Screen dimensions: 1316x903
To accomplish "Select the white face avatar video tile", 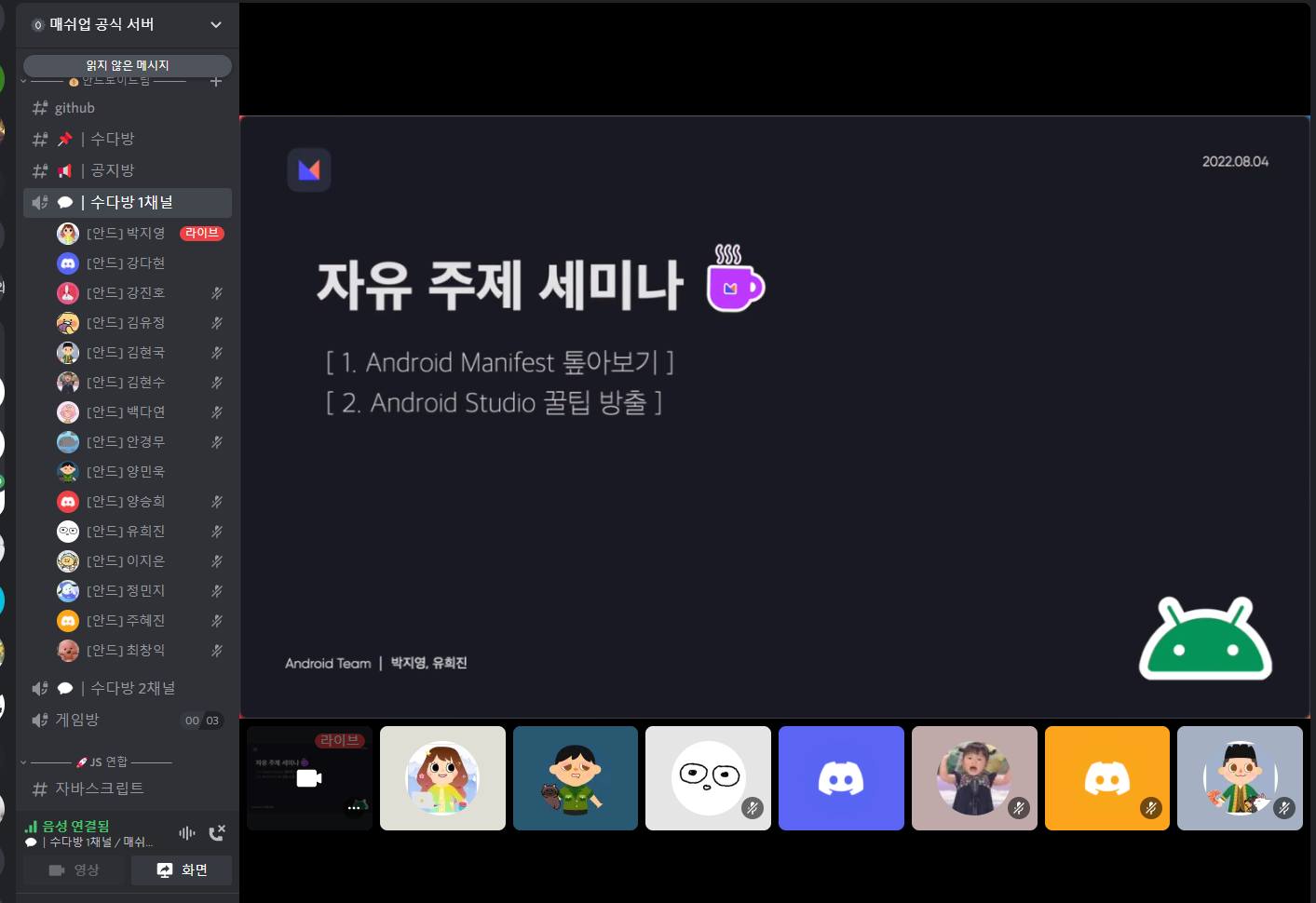I will [x=708, y=778].
